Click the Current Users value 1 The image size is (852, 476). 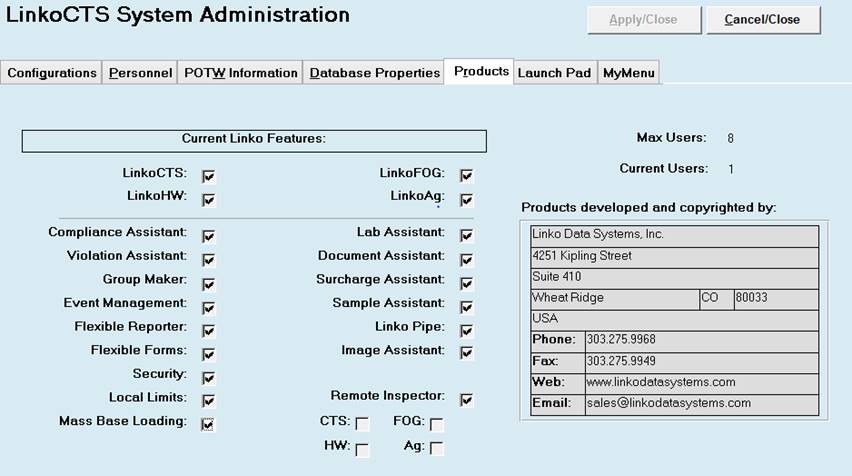(731, 170)
